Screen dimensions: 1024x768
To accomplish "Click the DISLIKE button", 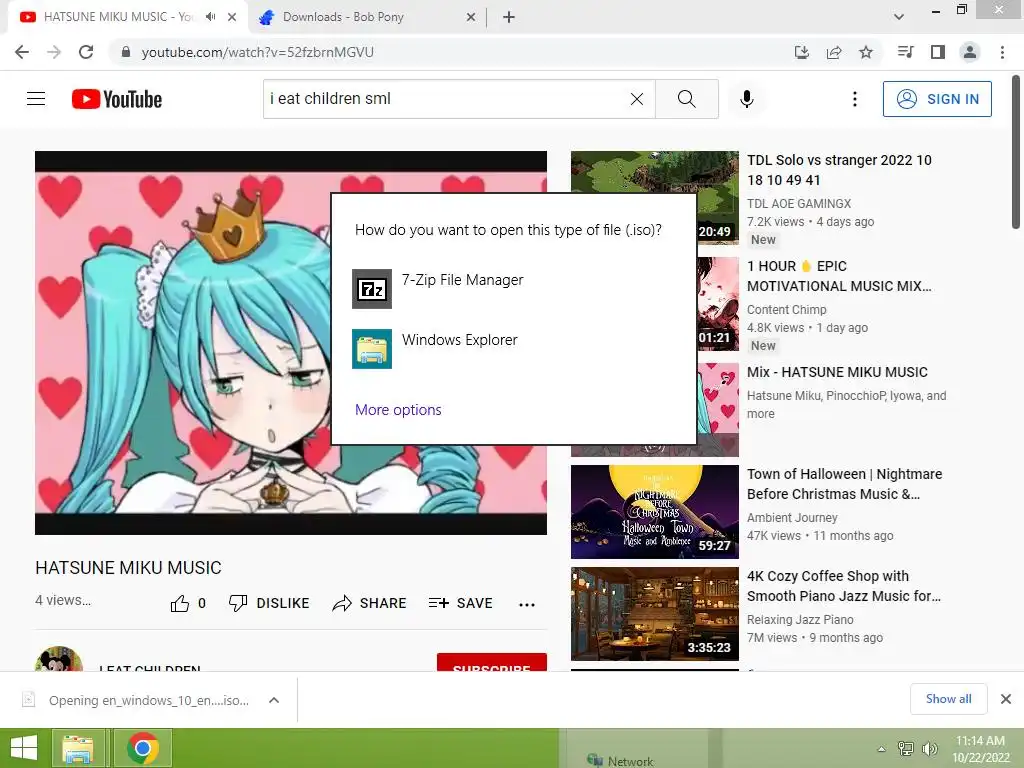I will [x=269, y=603].
